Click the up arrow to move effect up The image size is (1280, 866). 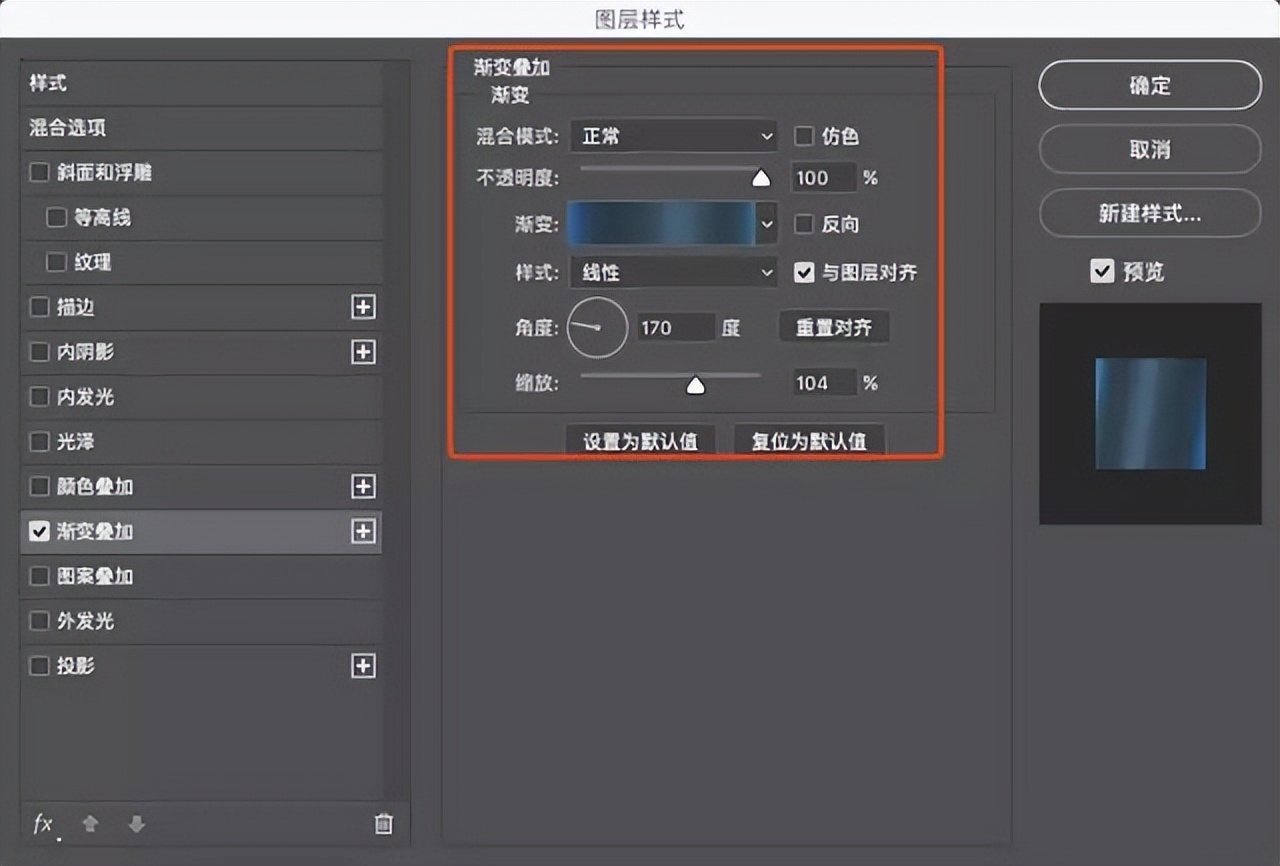click(x=89, y=823)
